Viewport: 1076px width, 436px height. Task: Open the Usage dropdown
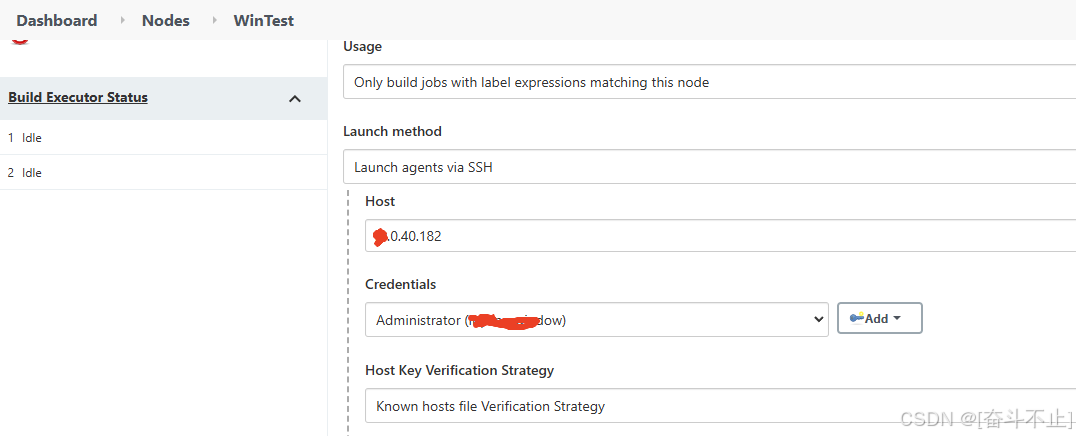pyautogui.click(x=709, y=82)
